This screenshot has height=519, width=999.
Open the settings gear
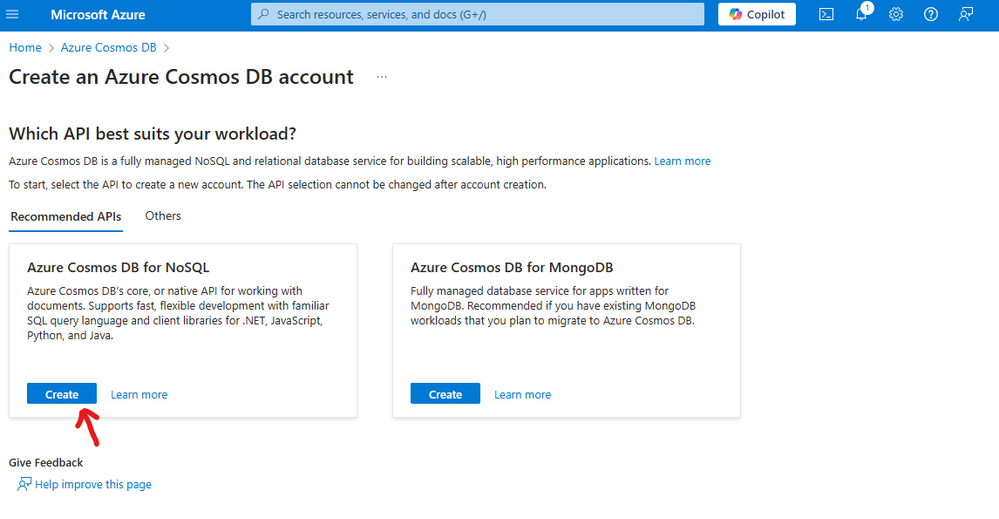coord(896,14)
